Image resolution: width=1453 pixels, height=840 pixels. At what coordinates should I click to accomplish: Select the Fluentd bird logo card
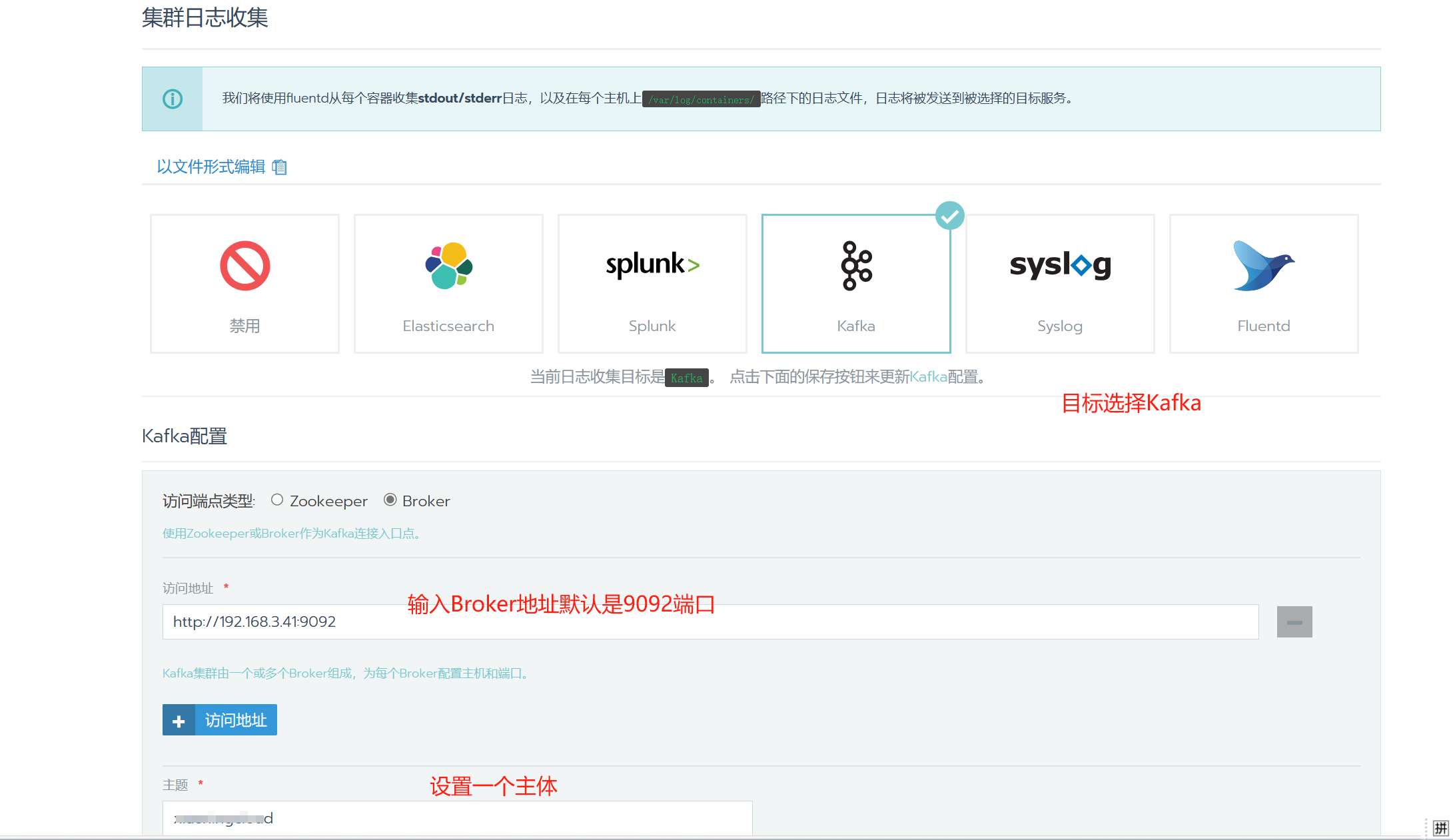click(1263, 266)
